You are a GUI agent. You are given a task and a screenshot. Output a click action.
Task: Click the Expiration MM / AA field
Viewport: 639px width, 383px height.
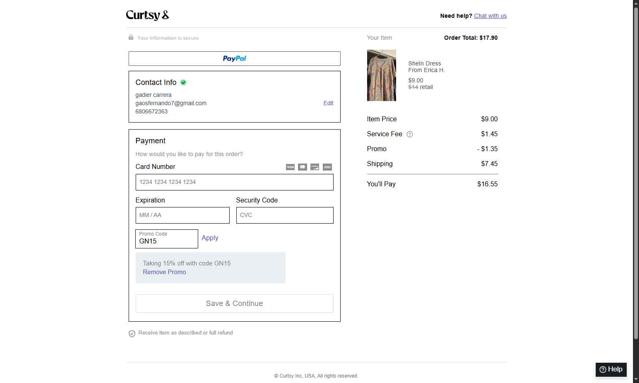point(183,215)
